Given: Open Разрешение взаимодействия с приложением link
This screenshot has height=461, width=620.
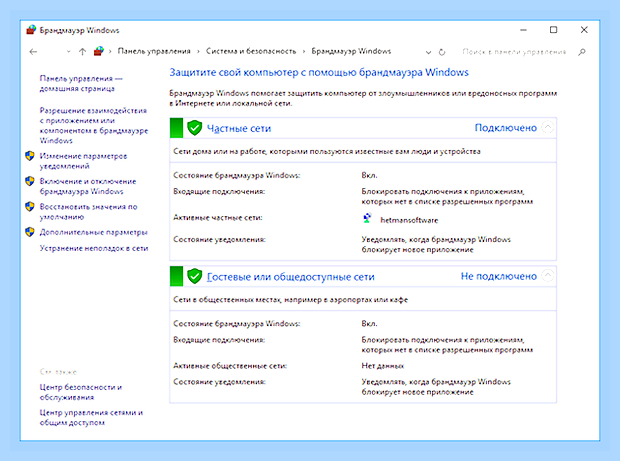Looking at the screenshot, I should click(x=94, y=125).
